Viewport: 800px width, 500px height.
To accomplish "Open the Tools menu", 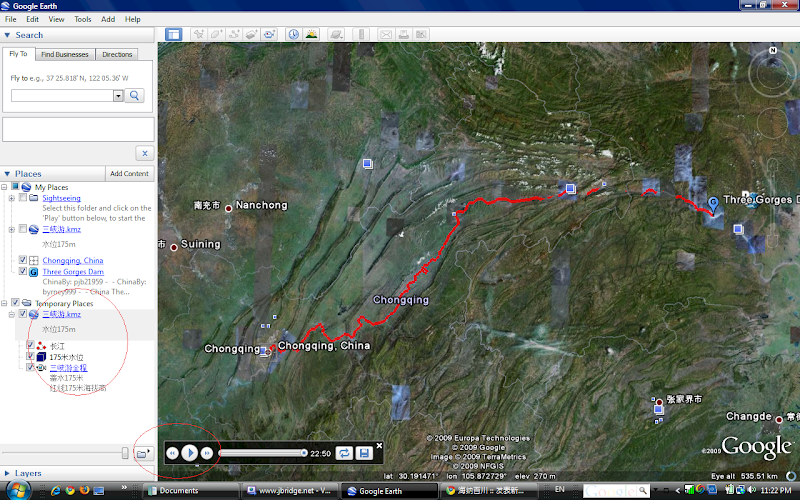I will 83,19.
